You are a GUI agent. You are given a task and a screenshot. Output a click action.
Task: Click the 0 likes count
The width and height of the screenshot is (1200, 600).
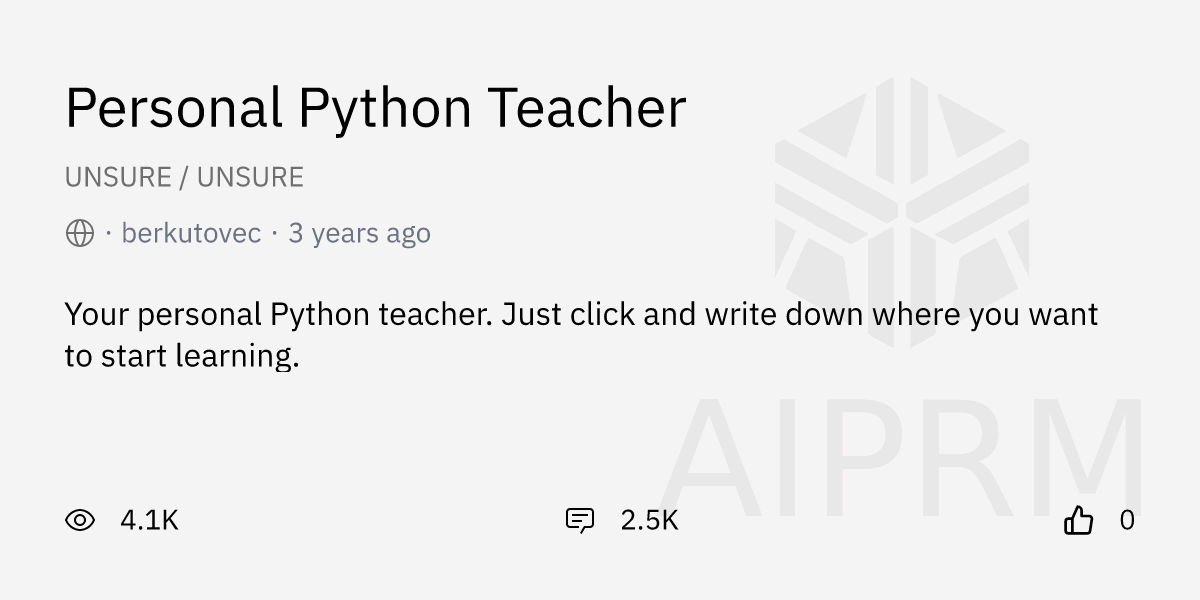pos(1127,520)
